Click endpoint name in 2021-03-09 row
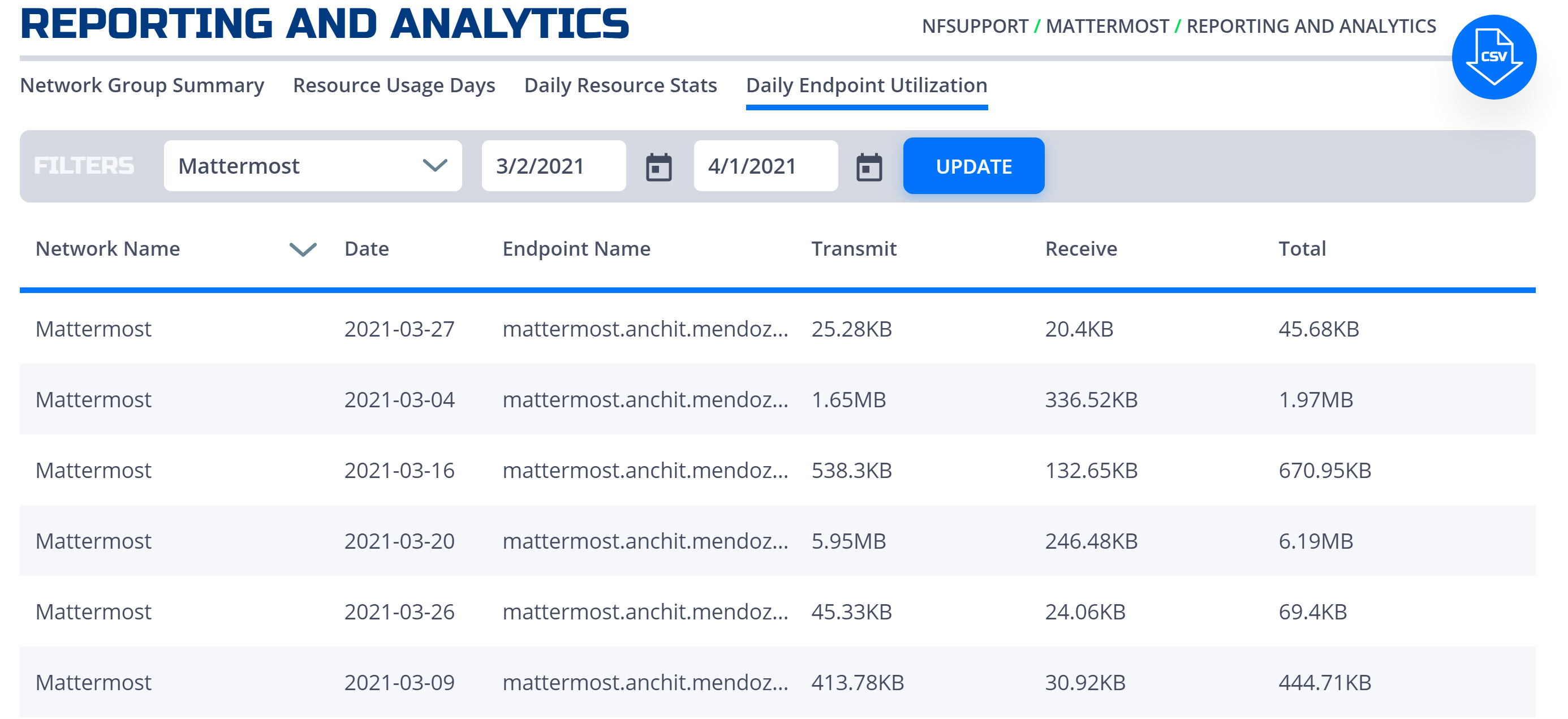The height and width of the screenshot is (719, 1568). click(645, 682)
